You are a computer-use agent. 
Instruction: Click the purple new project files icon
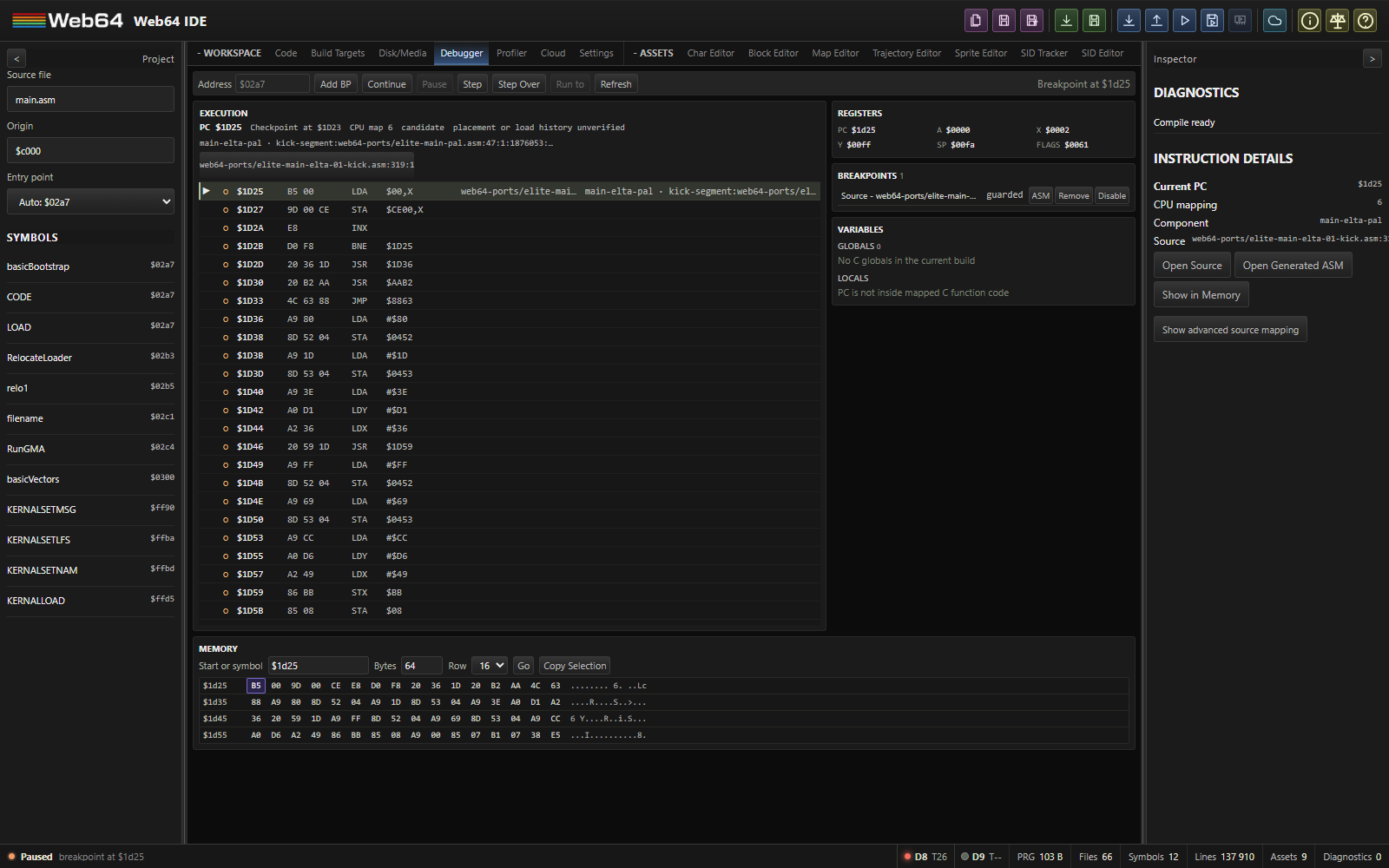(x=976, y=21)
